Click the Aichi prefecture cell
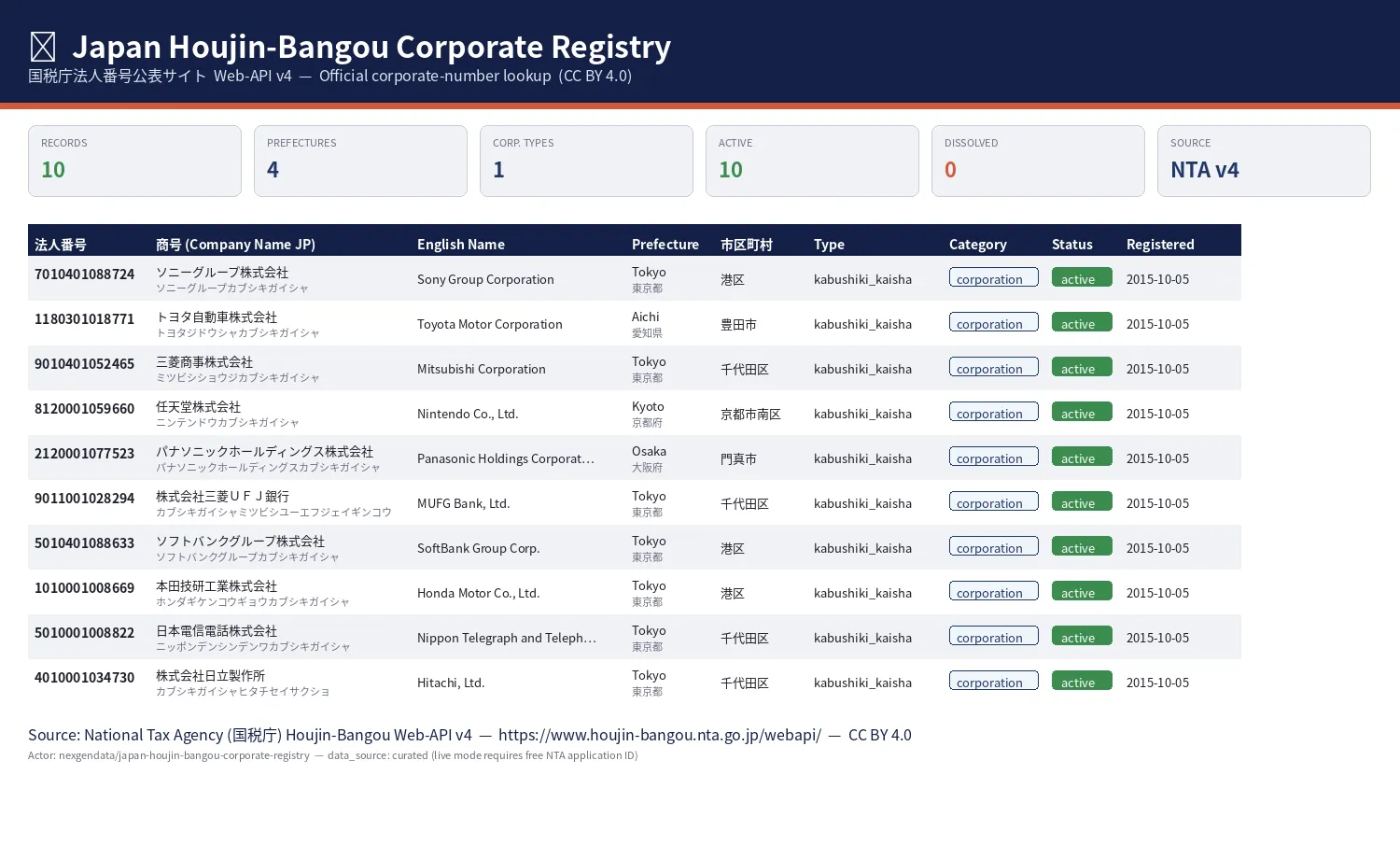 coord(646,324)
